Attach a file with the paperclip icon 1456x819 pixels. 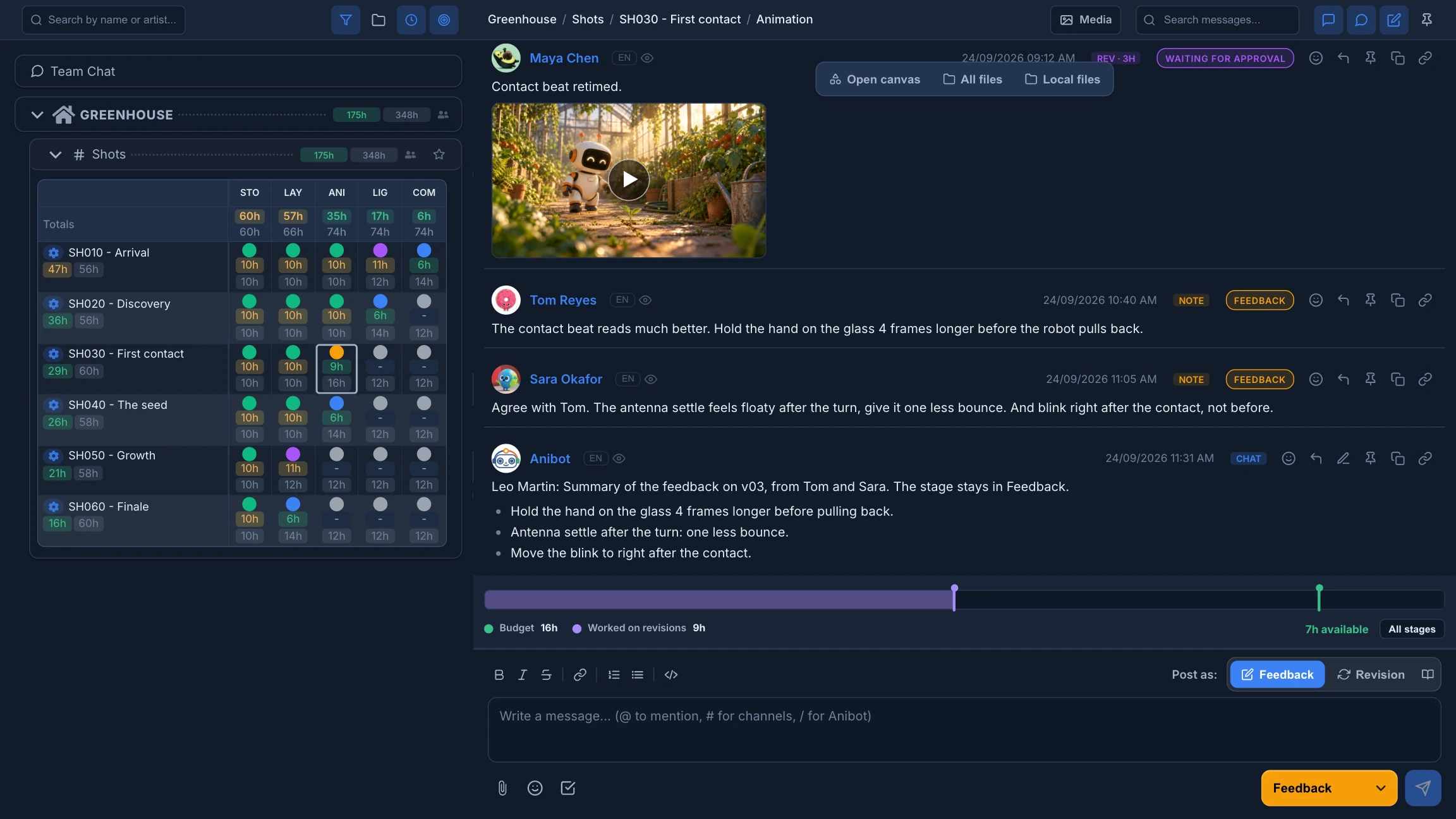(x=502, y=788)
